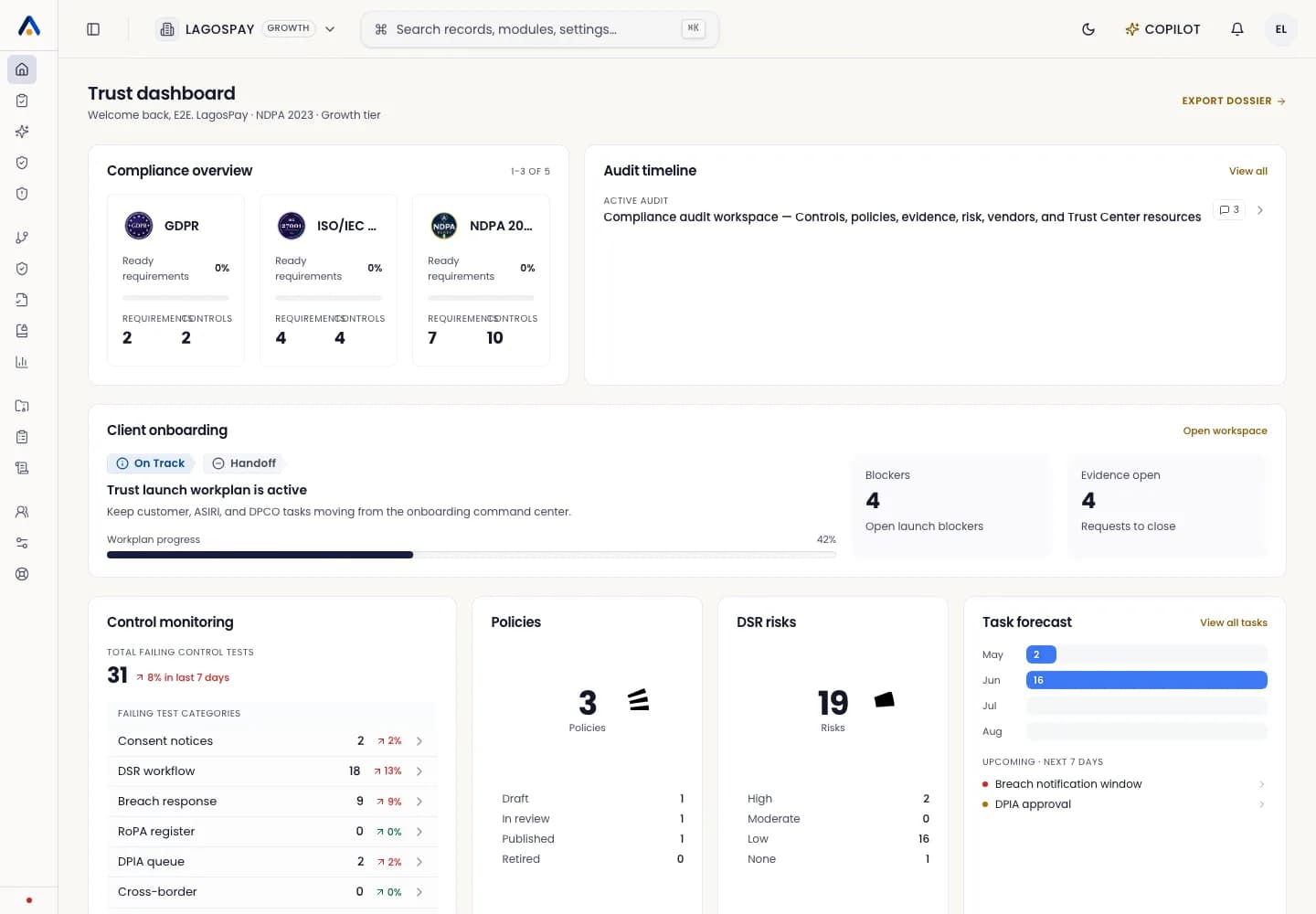Click the Policies stacked-bars chart icon

point(639,701)
